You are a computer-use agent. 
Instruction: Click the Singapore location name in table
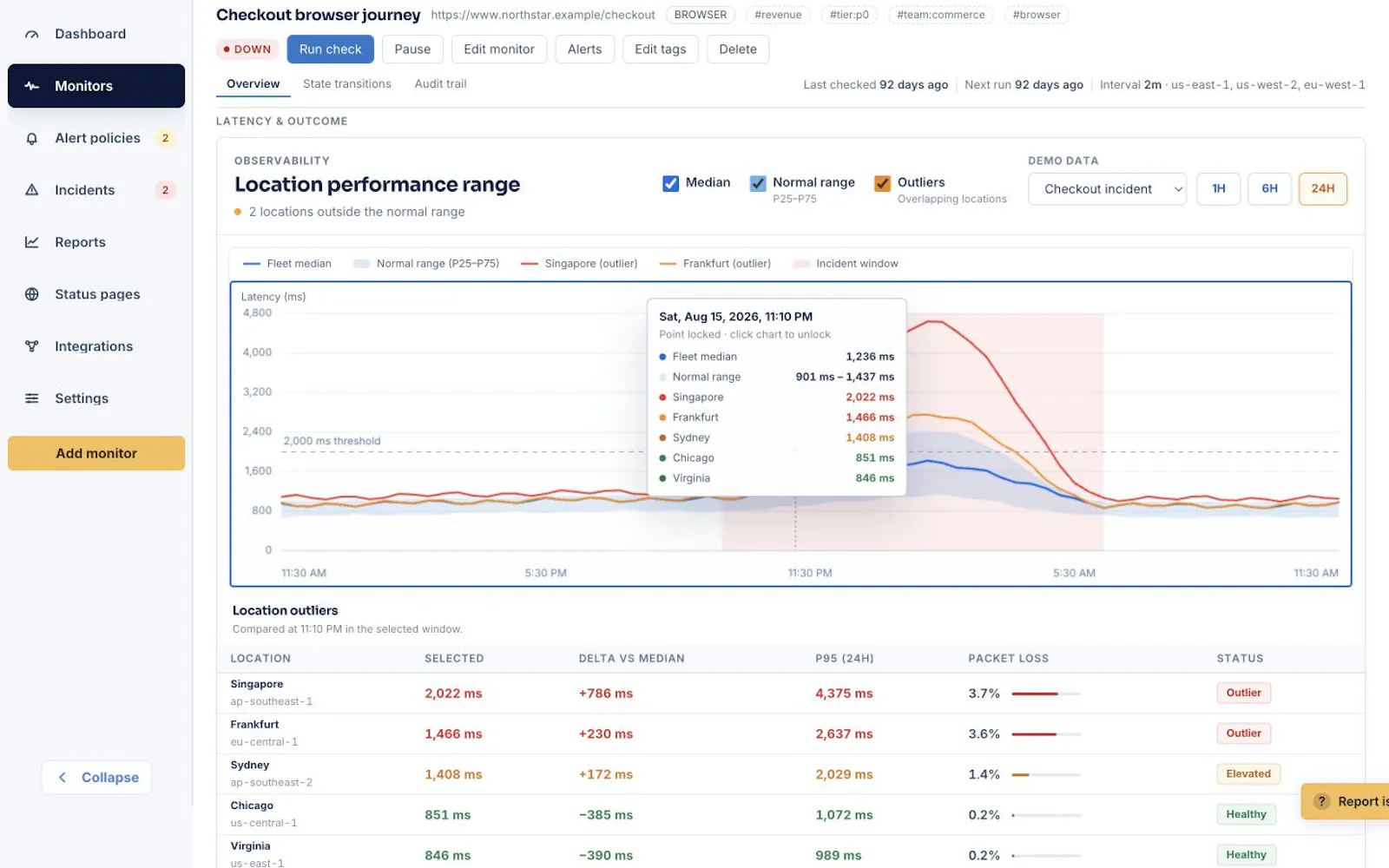click(x=257, y=684)
